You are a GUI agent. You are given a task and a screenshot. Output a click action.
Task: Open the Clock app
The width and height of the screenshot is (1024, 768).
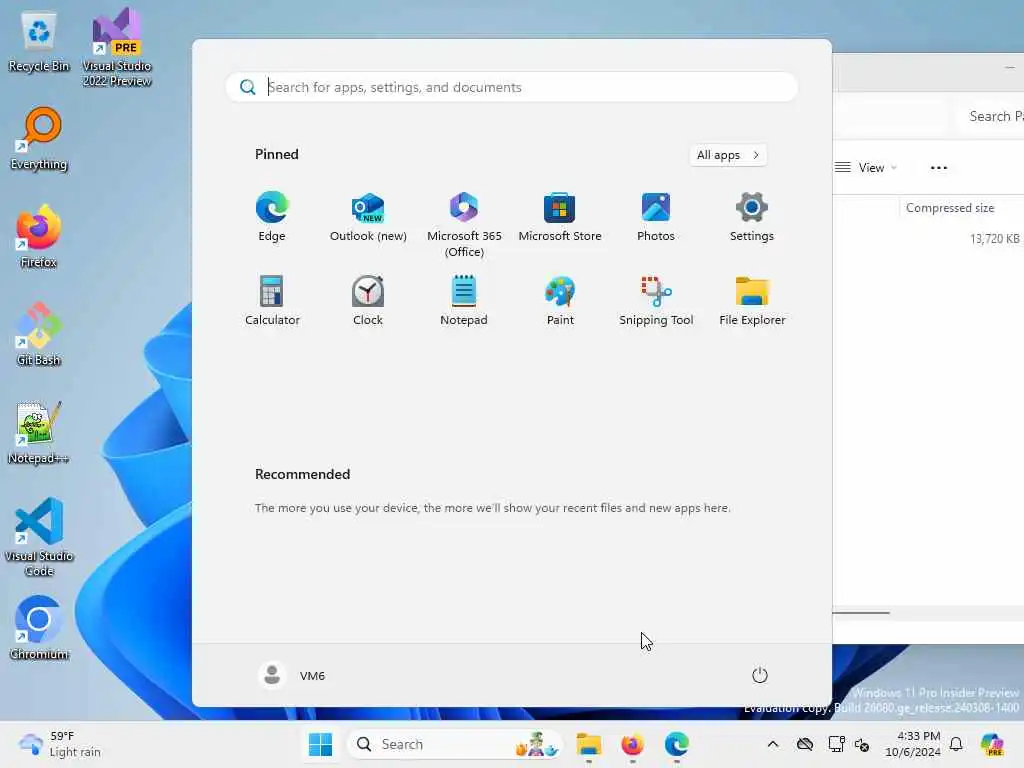pyautogui.click(x=368, y=301)
